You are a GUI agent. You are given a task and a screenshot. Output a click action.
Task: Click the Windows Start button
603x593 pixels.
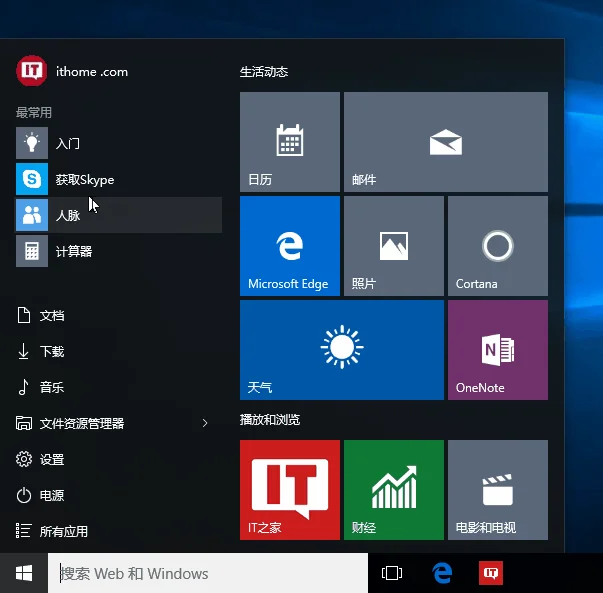click(24, 573)
